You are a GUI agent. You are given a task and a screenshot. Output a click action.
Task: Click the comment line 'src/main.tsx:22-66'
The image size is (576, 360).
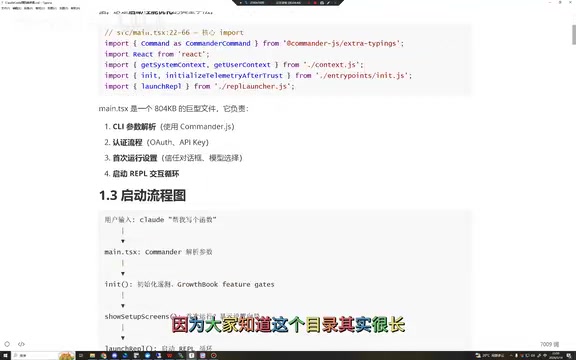(174, 33)
